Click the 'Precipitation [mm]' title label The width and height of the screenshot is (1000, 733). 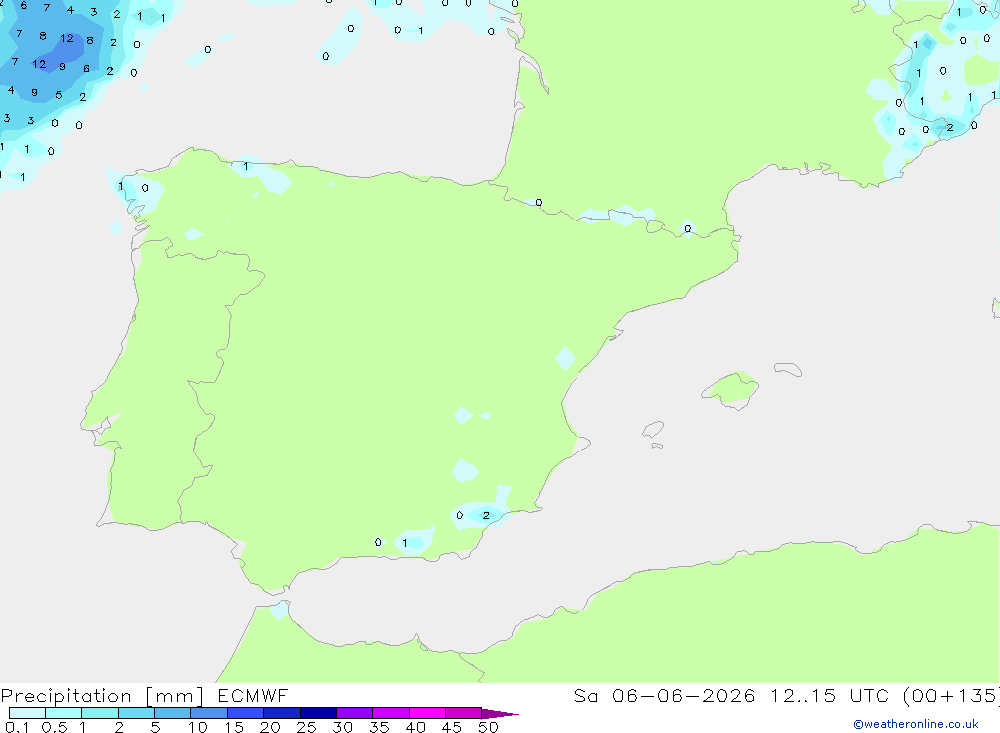(102, 695)
